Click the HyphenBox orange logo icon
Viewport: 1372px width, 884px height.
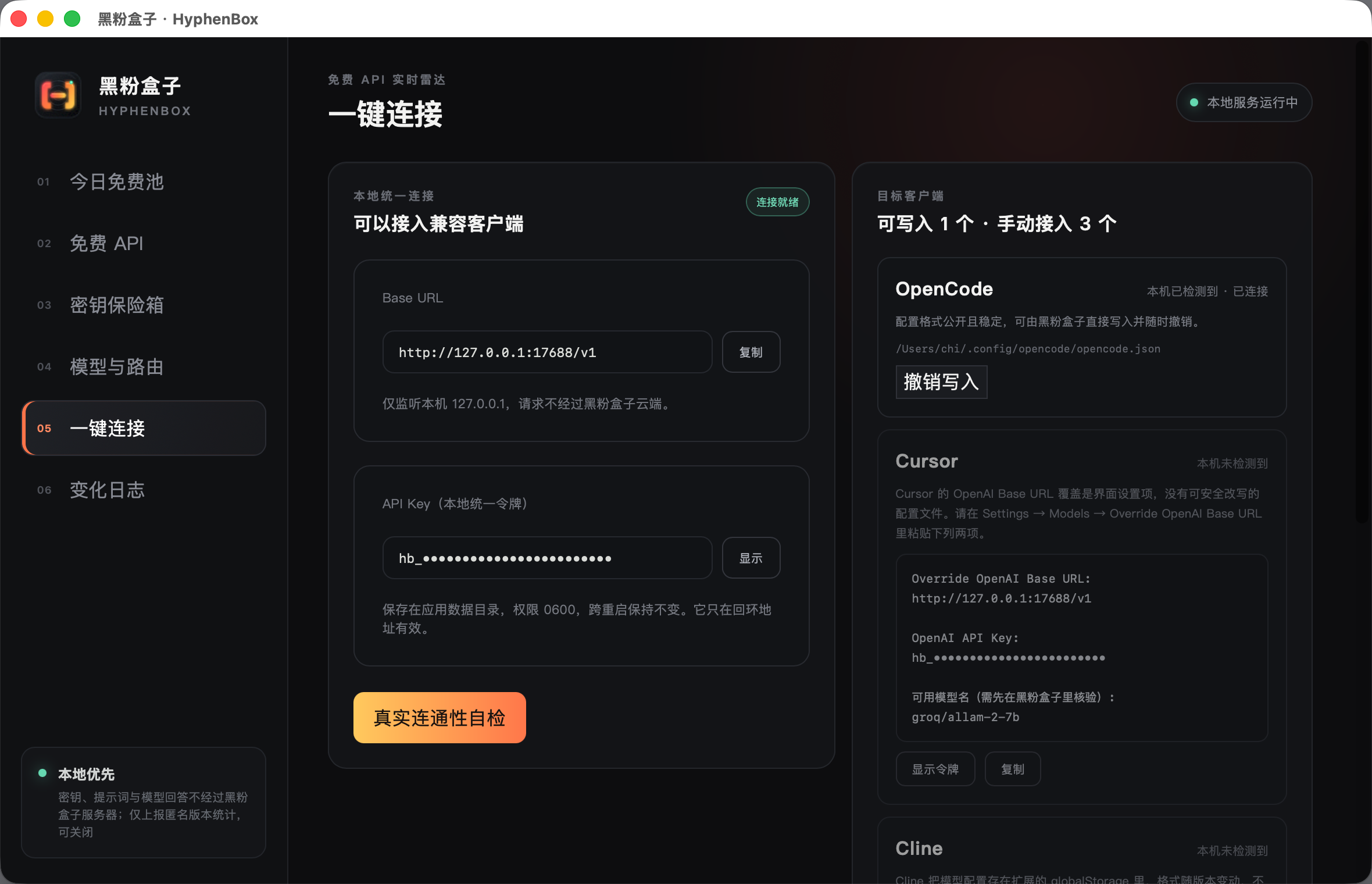pos(58,95)
